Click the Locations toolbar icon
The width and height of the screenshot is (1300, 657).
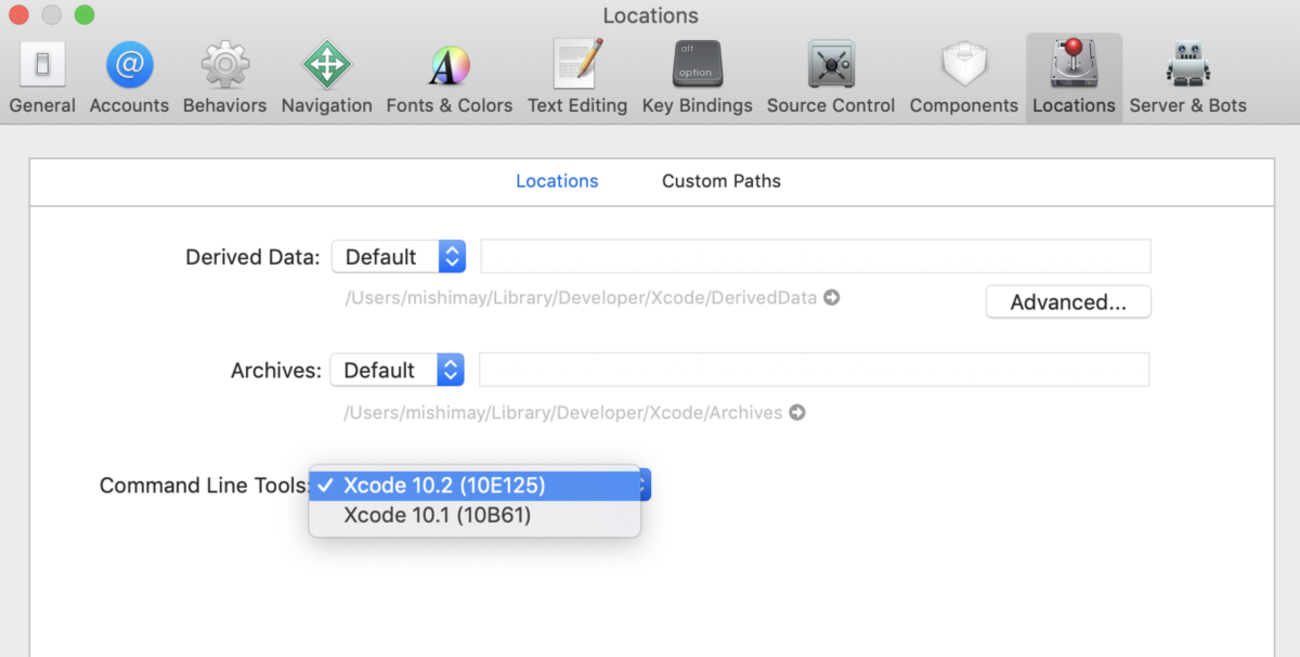pyautogui.click(x=1073, y=78)
